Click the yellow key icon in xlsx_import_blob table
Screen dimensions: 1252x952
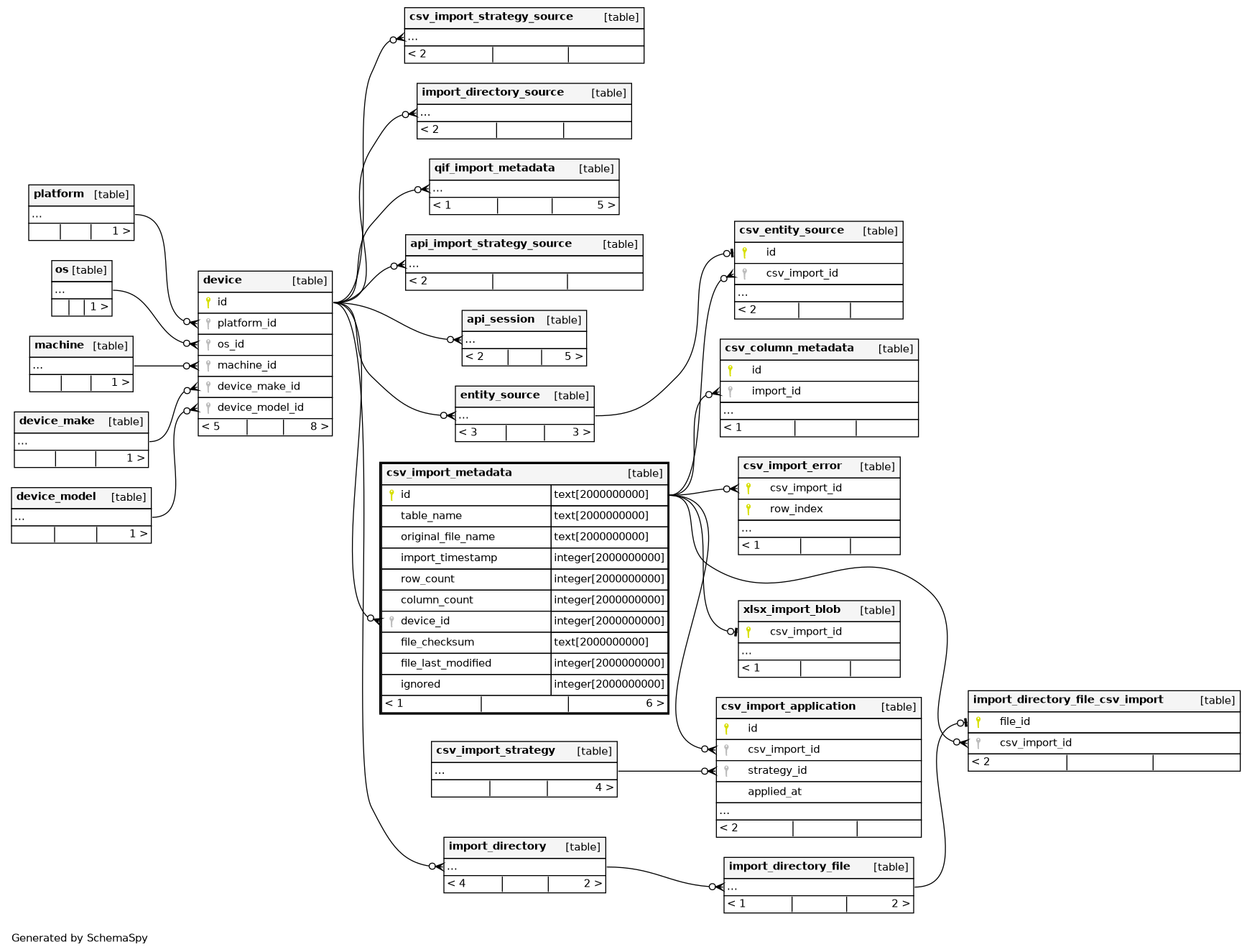click(x=748, y=632)
